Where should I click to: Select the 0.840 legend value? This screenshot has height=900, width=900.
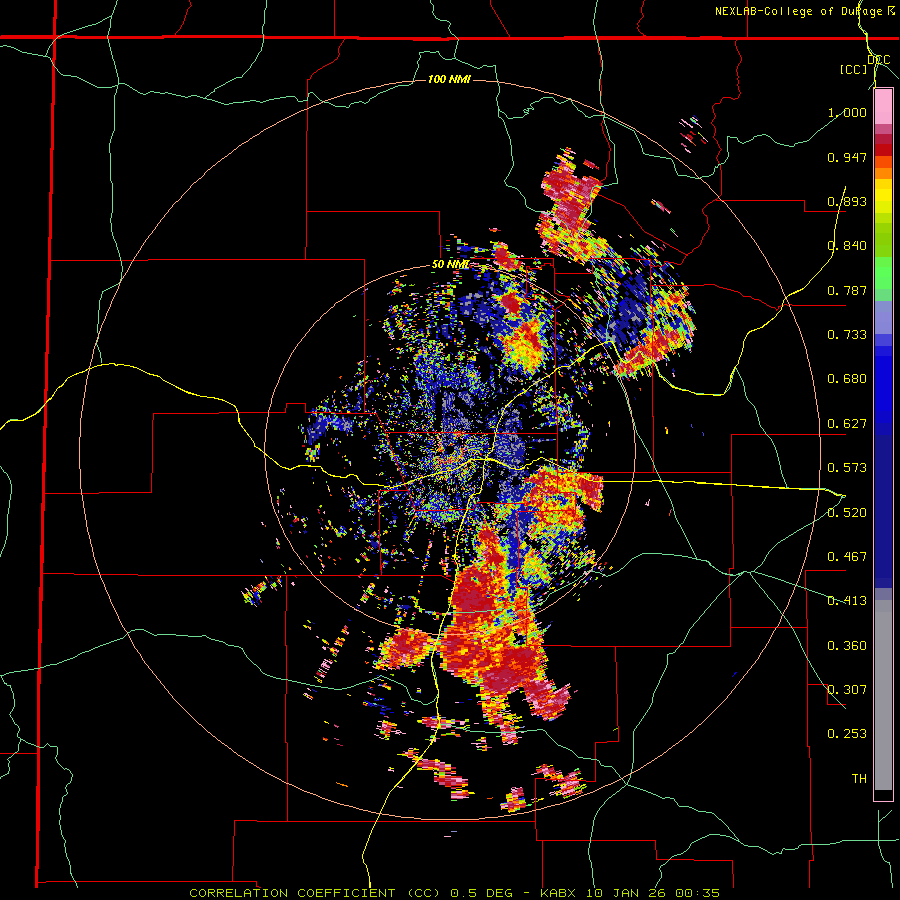(847, 246)
